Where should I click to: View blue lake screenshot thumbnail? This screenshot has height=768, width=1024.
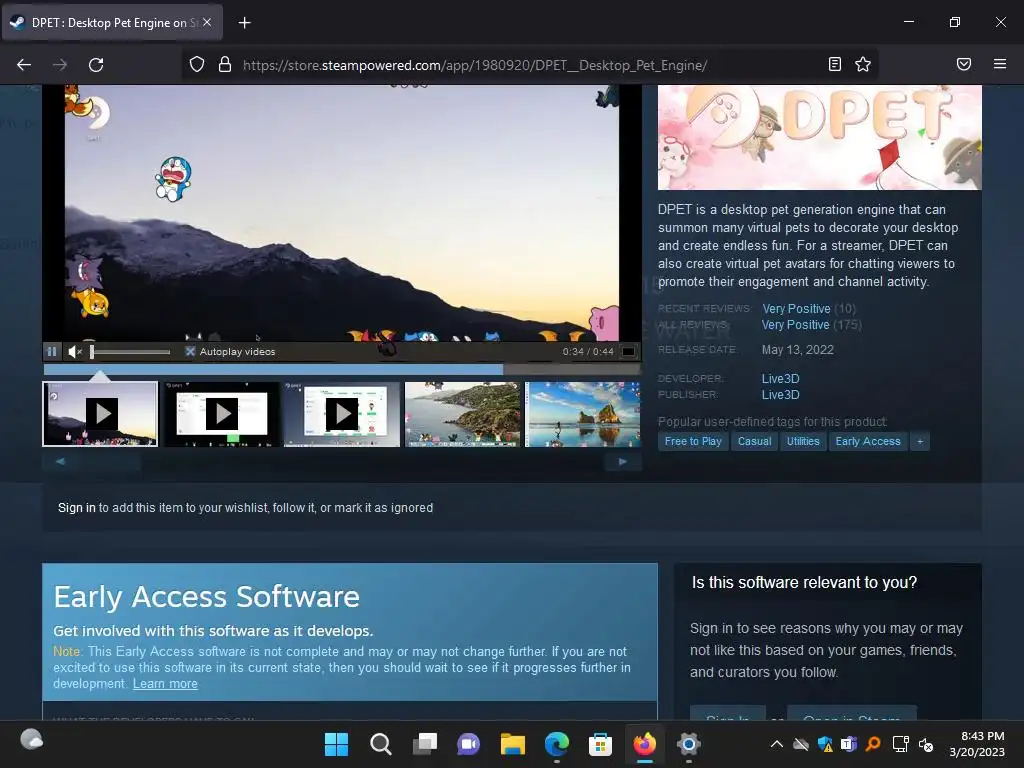click(x=583, y=414)
